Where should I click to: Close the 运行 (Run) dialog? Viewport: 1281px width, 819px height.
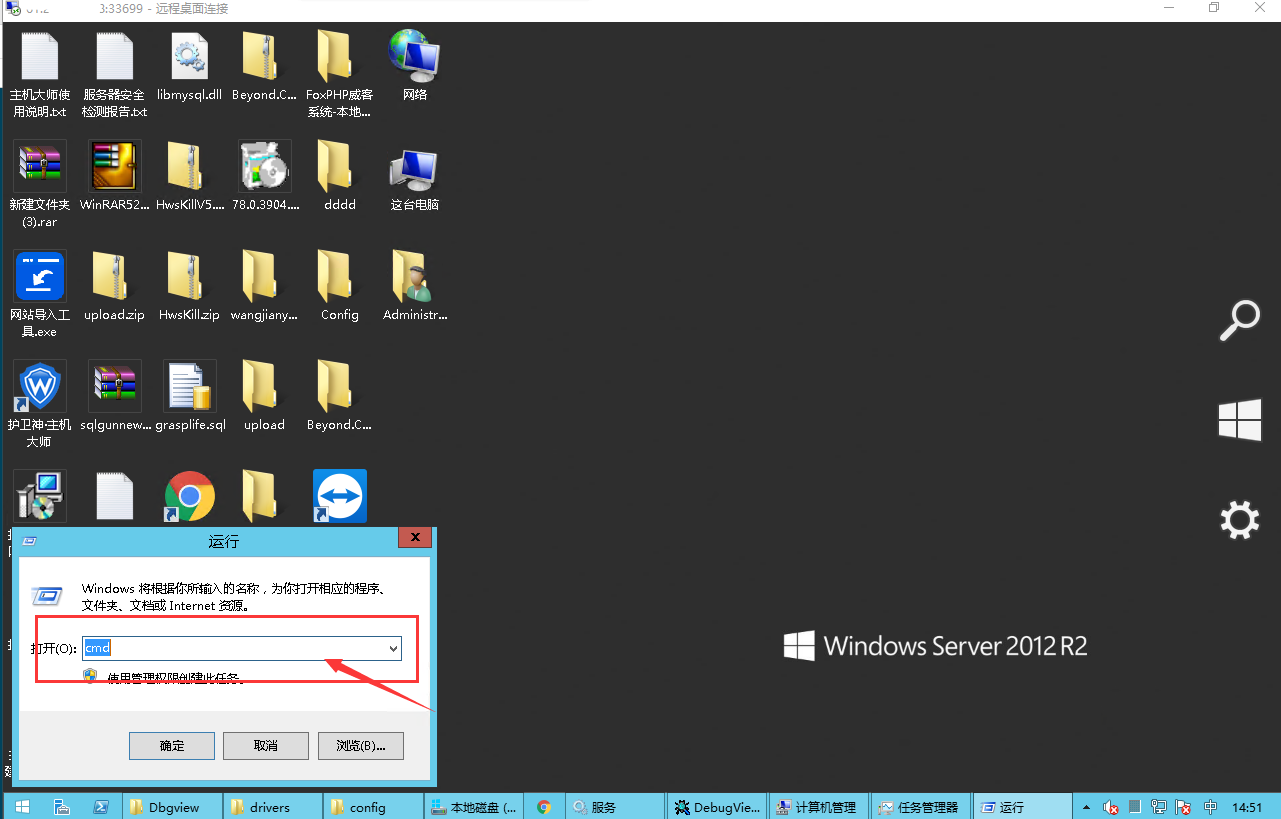click(414, 539)
